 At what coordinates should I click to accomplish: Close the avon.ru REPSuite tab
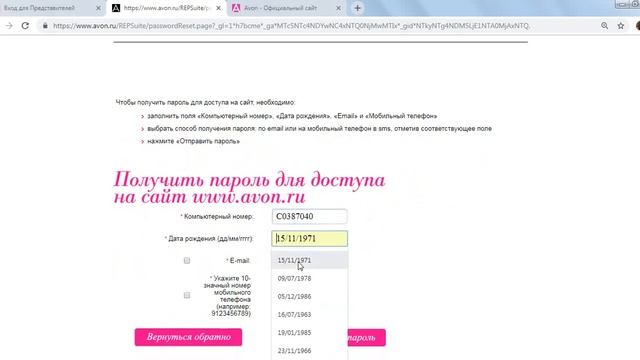[x=218, y=8]
